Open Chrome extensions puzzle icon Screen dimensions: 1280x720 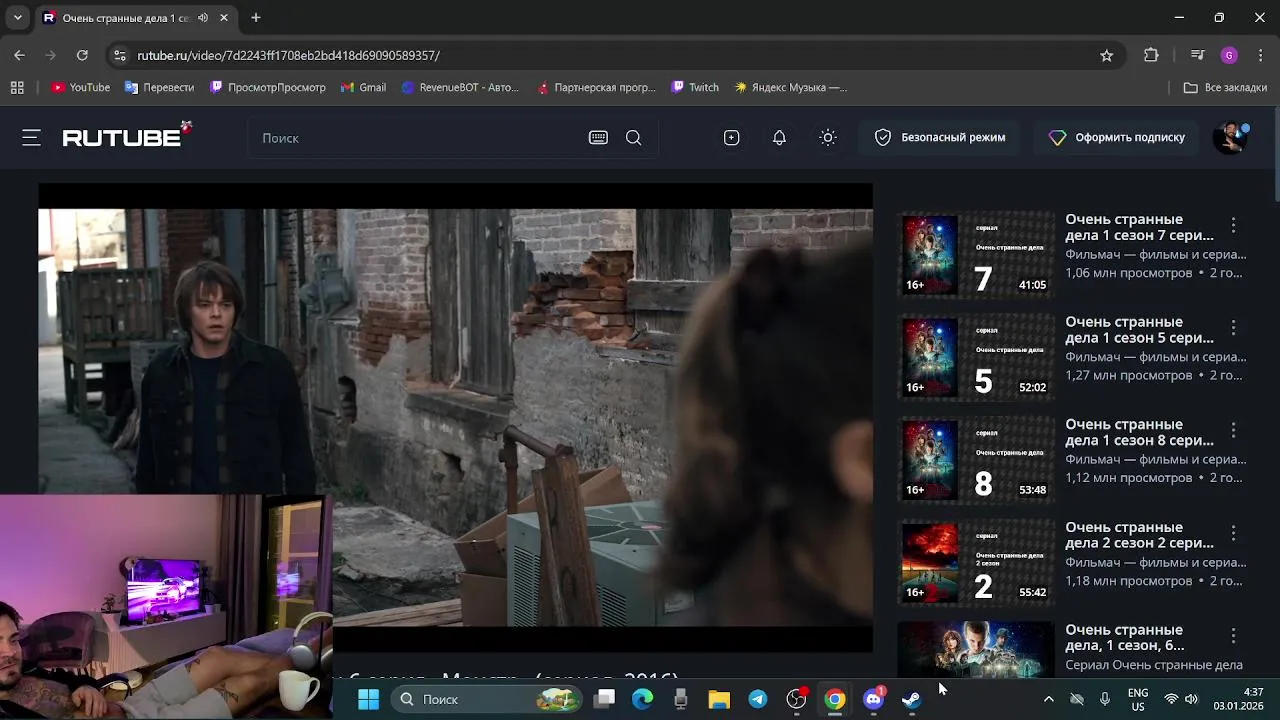[x=1151, y=55]
